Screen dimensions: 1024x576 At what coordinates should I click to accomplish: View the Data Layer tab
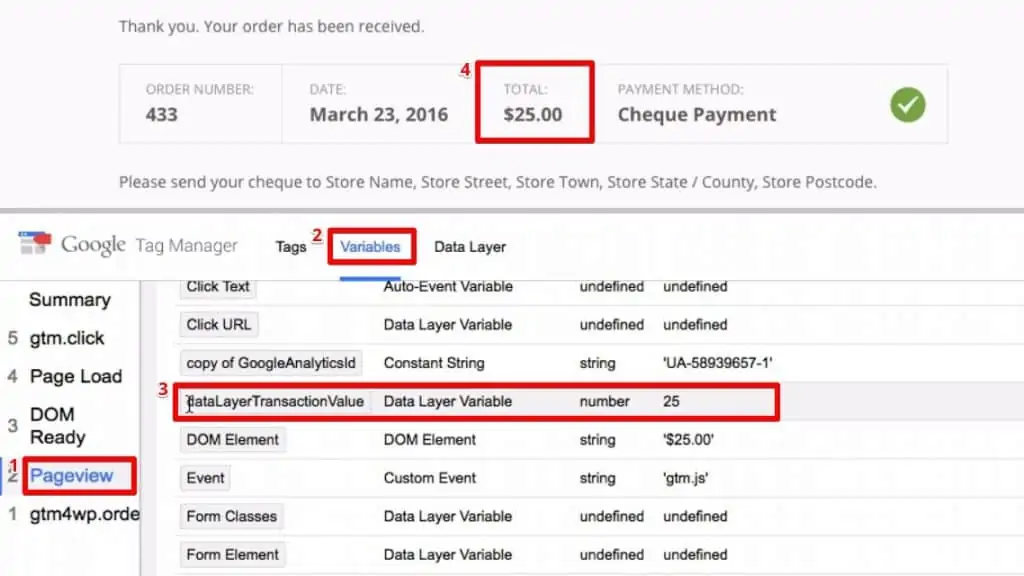click(x=469, y=246)
